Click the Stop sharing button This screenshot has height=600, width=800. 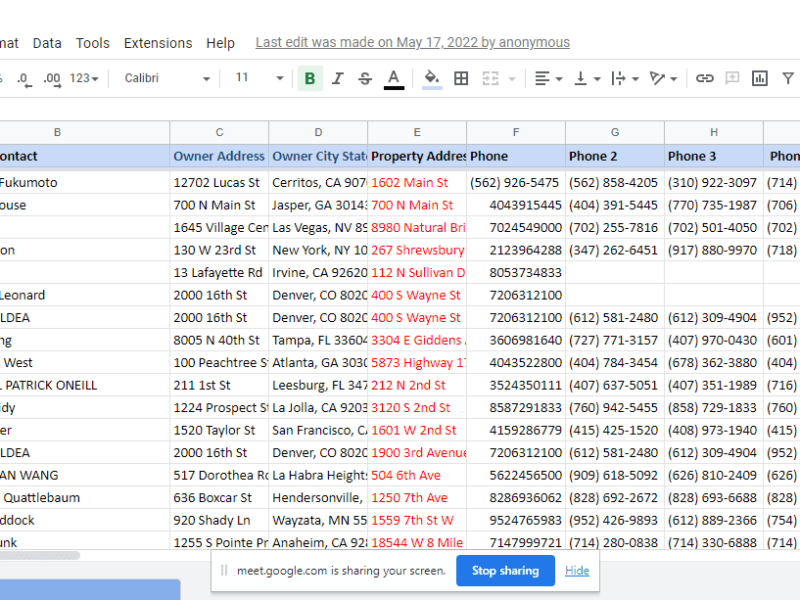[505, 571]
